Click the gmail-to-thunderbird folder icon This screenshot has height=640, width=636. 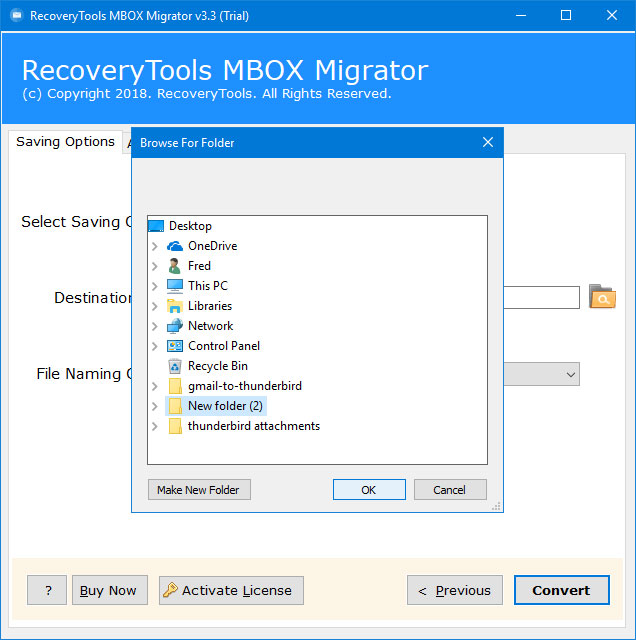click(x=175, y=386)
